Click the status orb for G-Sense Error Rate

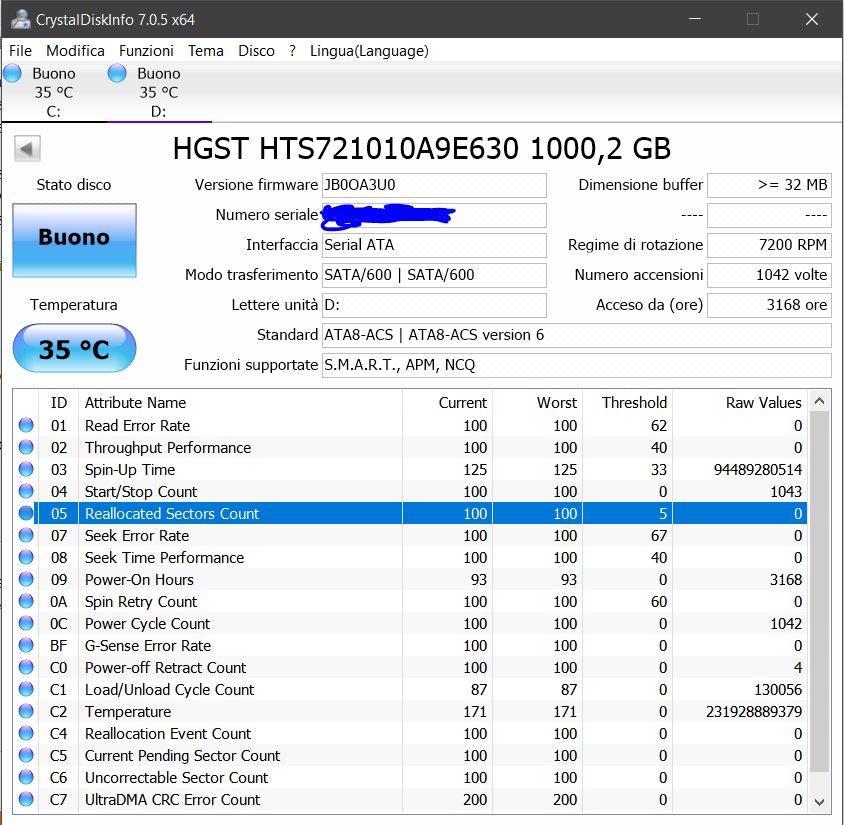pyautogui.click(x=26, y=645)
